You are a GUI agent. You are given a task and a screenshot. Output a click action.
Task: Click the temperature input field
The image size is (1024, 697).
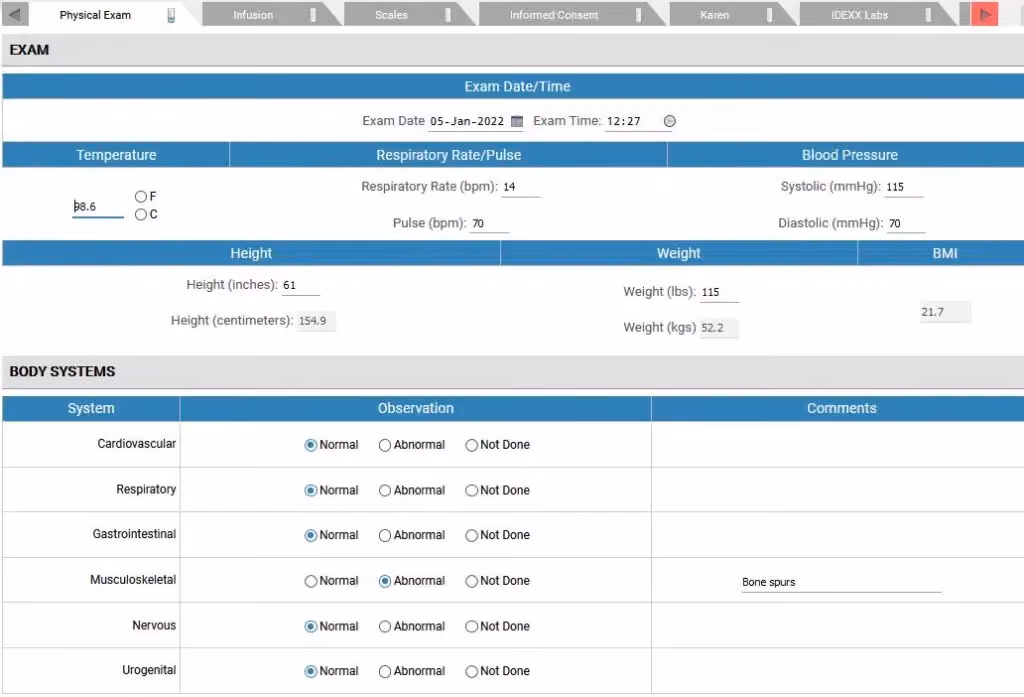(x=98, y=207)
